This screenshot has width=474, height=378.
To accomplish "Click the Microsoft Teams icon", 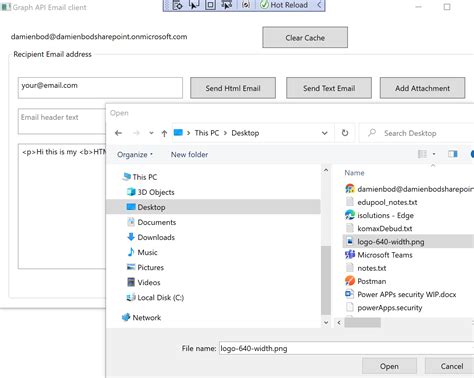I will 350,255.
